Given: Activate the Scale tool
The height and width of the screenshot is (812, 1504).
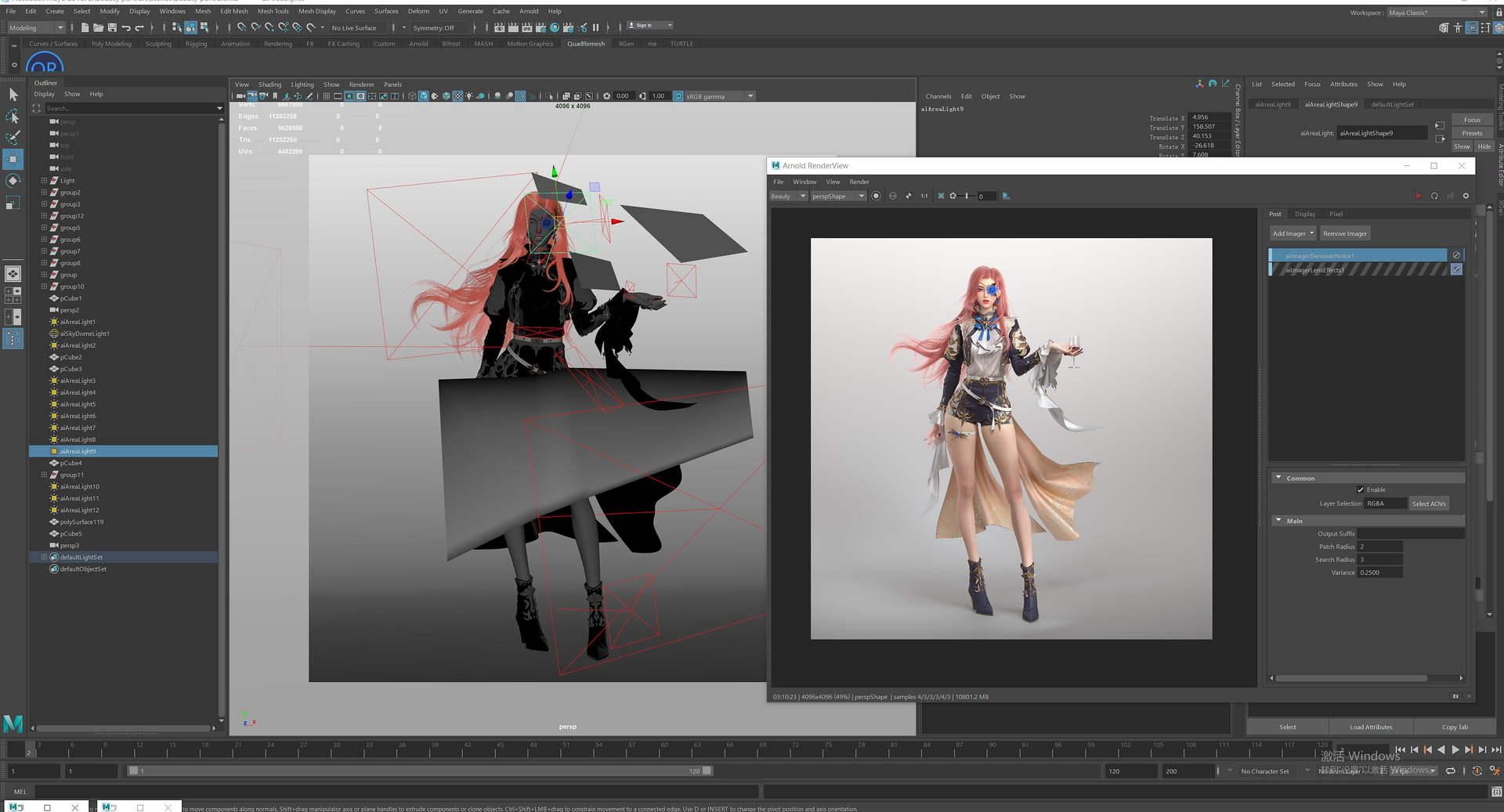Looking at the screenshot, I should (x=13, y=203).
